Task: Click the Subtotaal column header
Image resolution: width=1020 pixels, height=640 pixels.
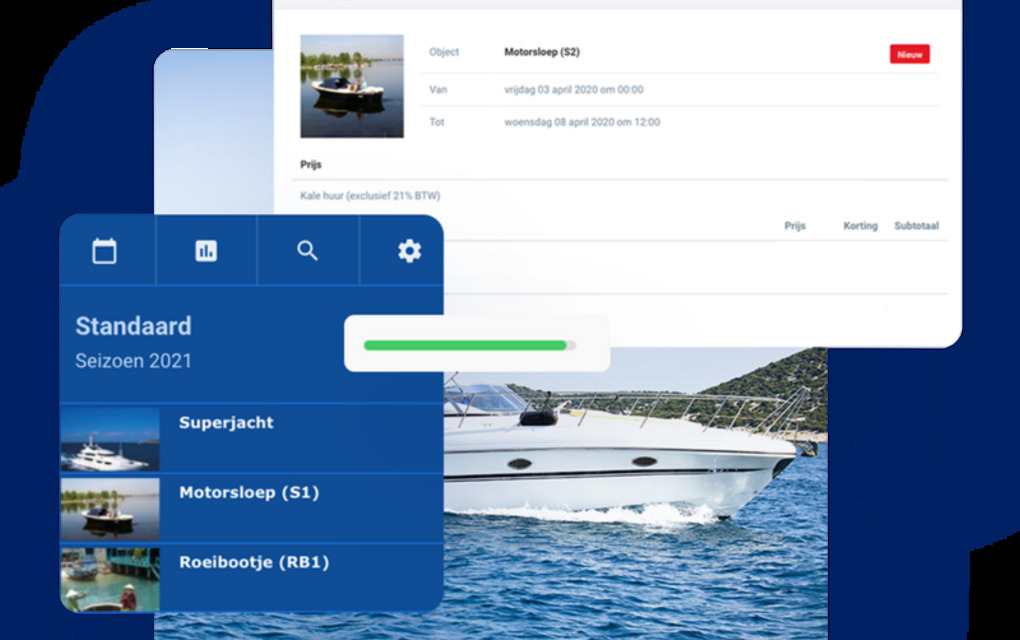Action: click(916, 226)
